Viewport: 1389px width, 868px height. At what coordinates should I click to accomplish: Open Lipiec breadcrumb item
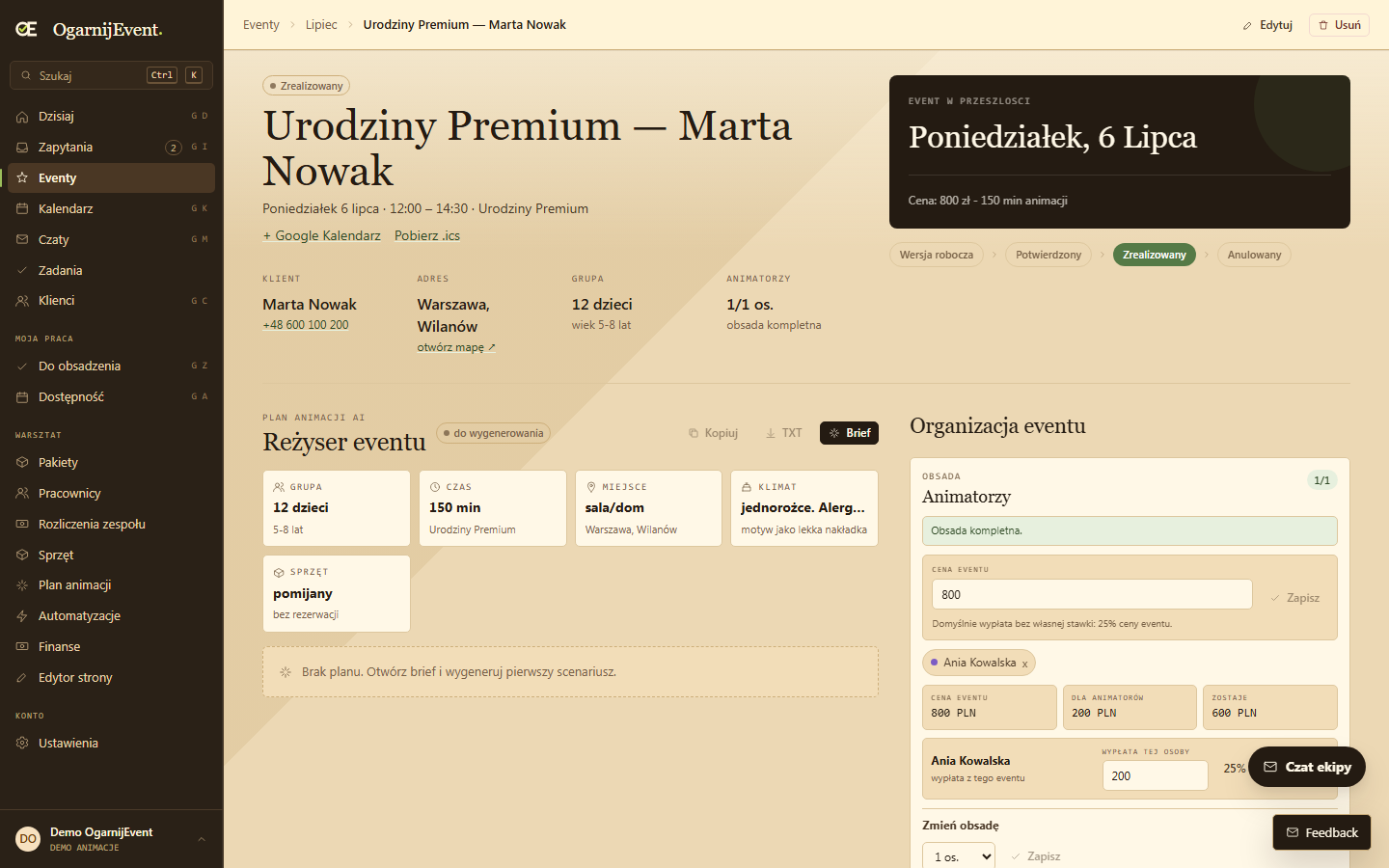point(321,25)
